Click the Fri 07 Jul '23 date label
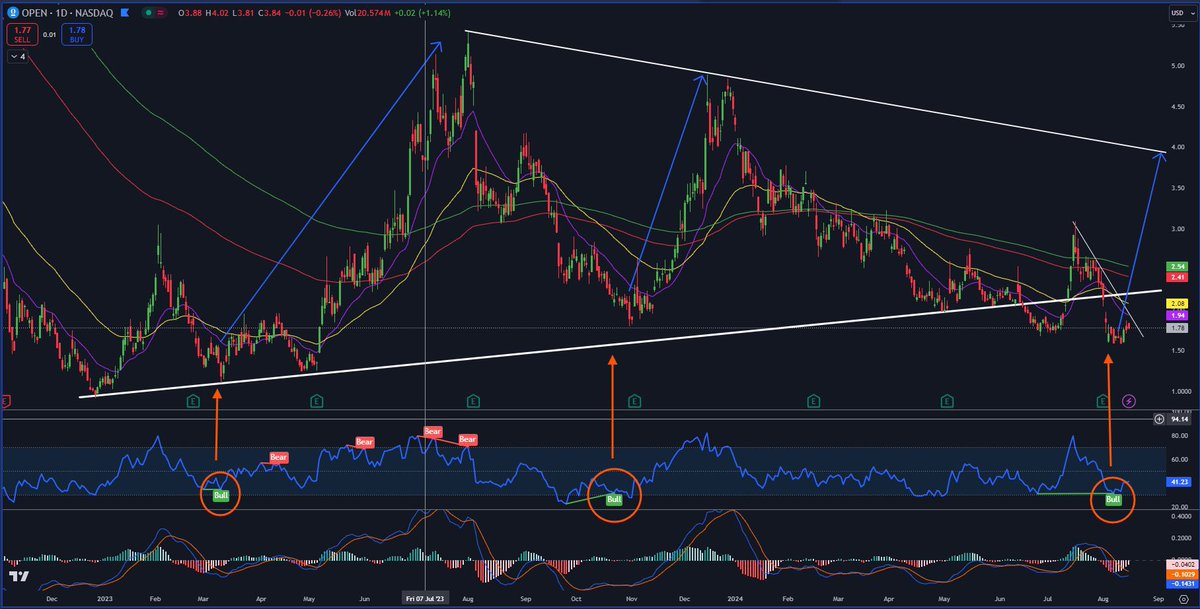The height and width of the screenshot is (609, 1200). [425, 598]
